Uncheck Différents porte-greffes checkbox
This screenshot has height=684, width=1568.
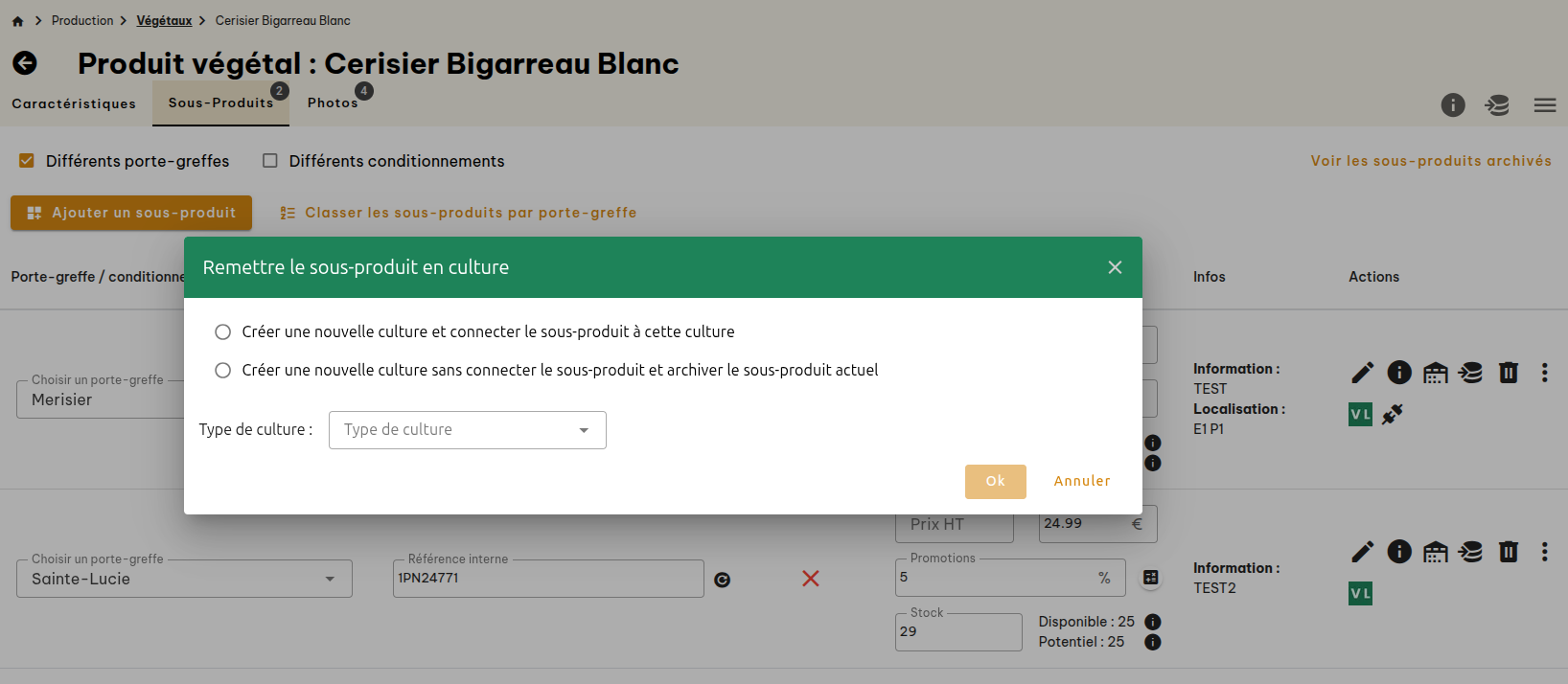click(27, 161)
